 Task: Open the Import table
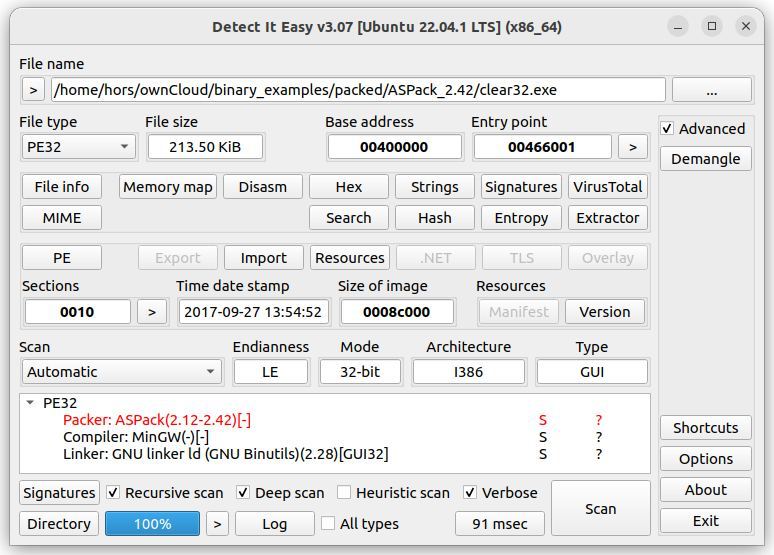(x=264, y=258)
